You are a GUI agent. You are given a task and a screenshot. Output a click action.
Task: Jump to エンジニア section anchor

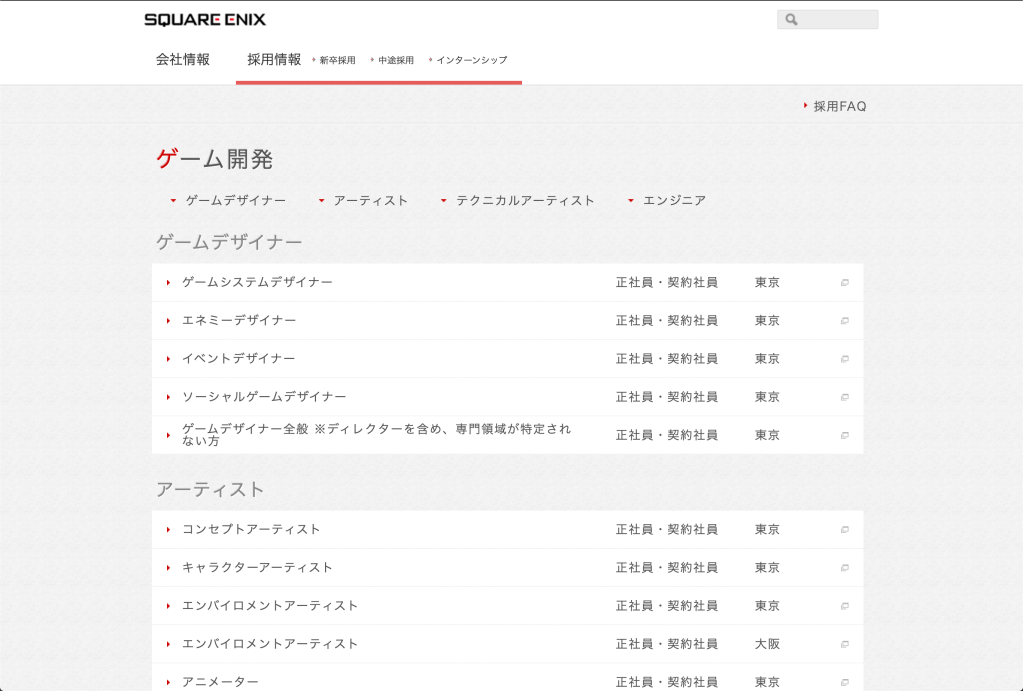point(673,201)
